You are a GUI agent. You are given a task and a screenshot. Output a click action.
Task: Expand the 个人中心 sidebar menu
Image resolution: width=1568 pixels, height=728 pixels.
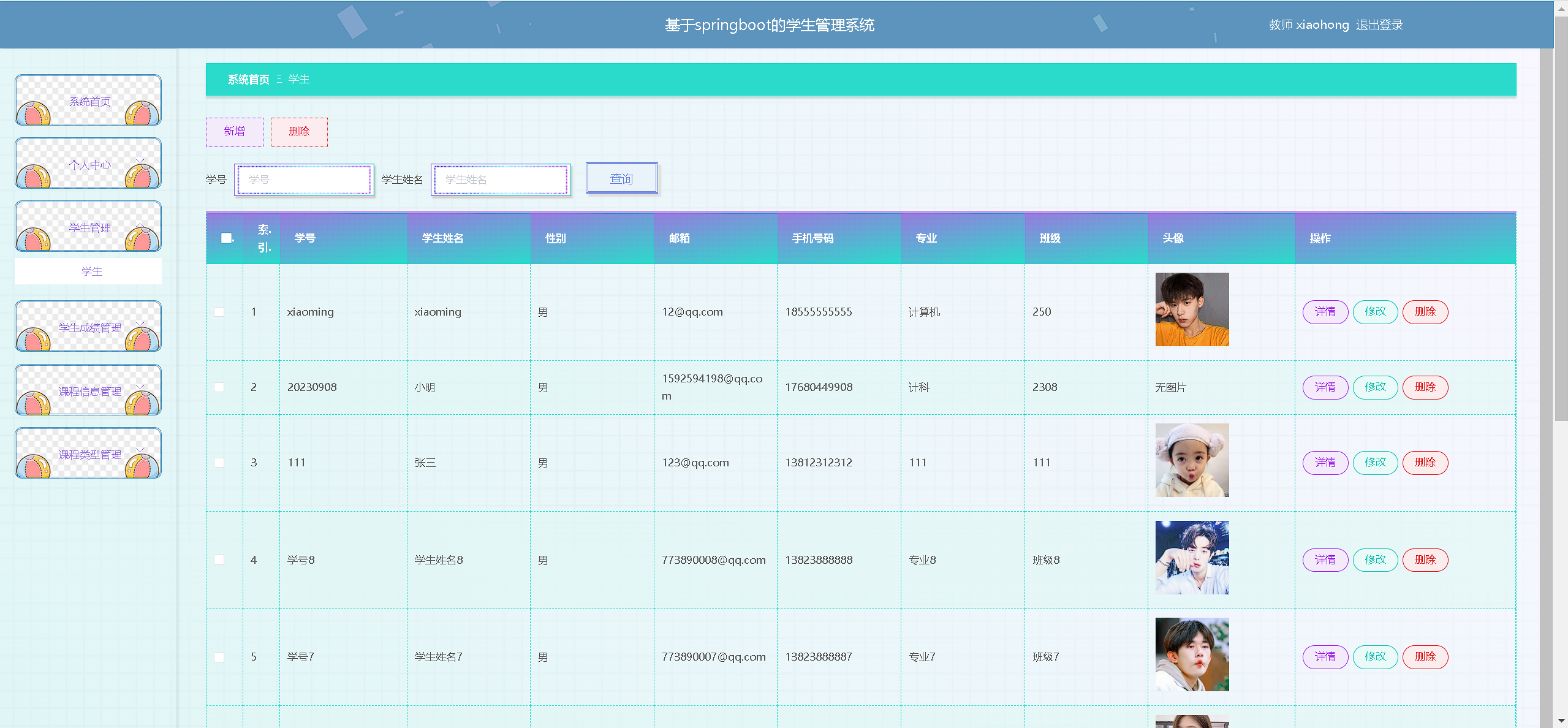[x=88, y=164]
